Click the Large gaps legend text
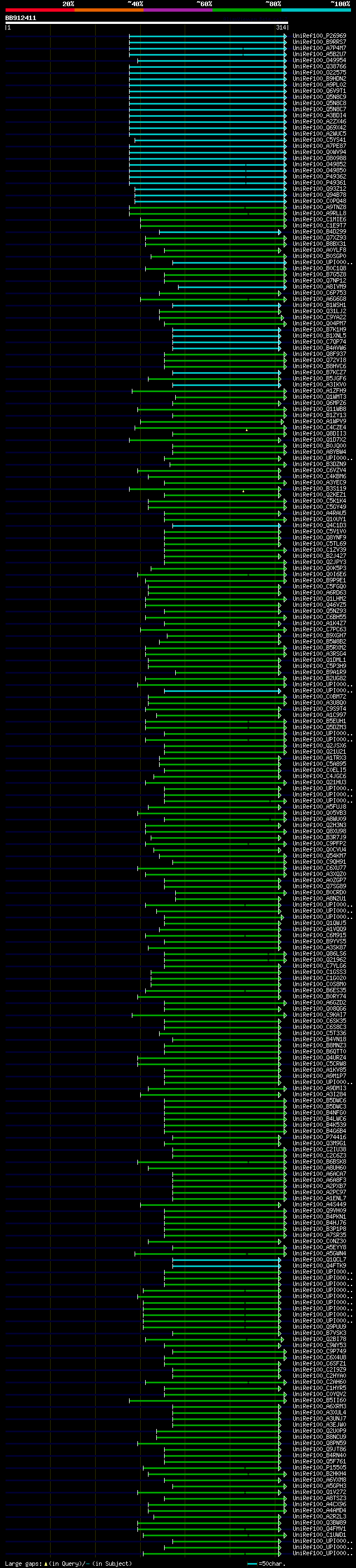 coord(68,1564)
